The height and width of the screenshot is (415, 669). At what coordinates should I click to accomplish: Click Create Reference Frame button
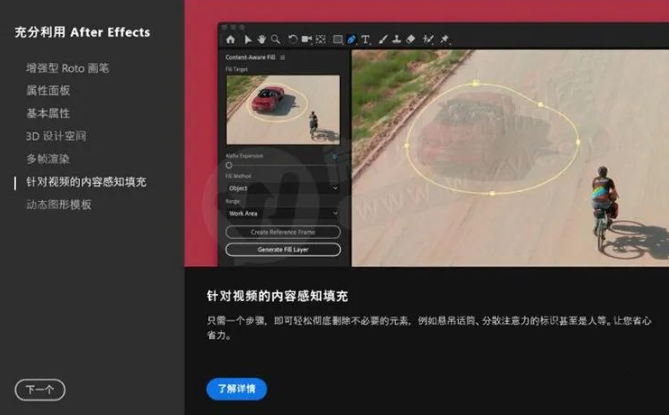(283, 232)
